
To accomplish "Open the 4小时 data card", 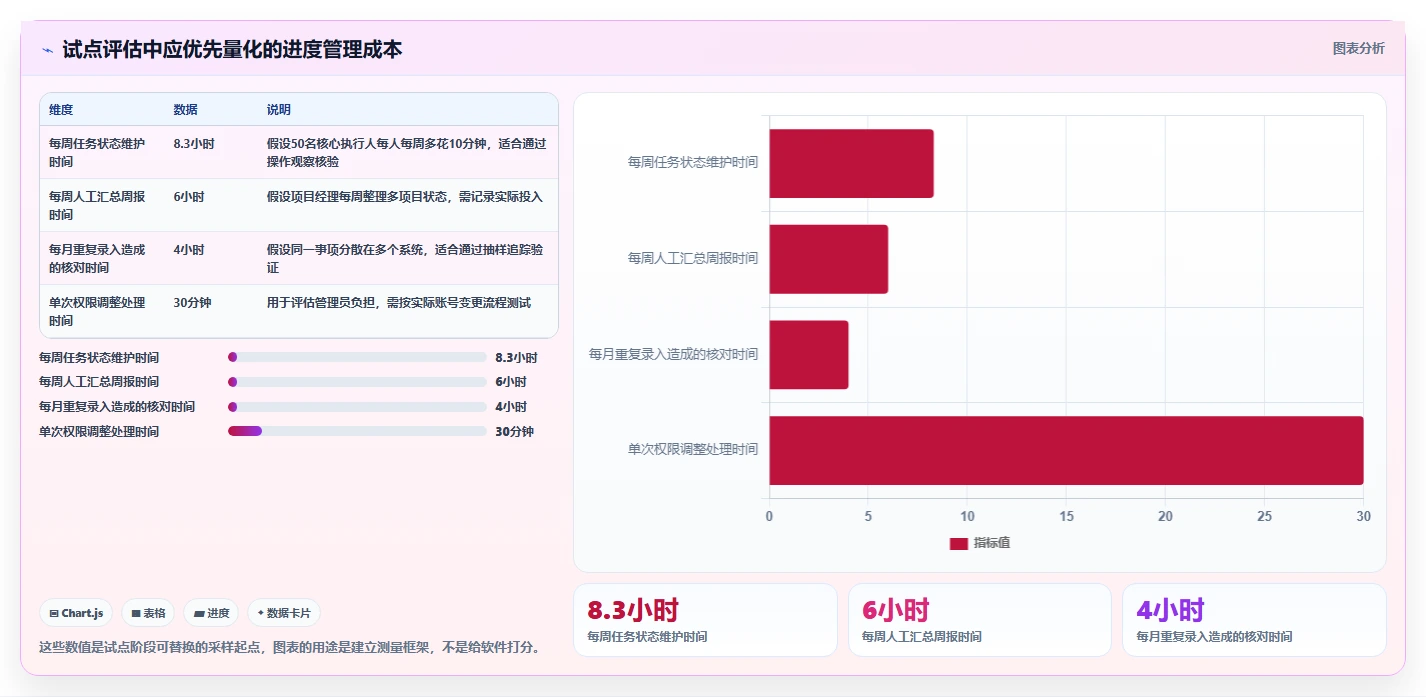I will (1254, 620).
